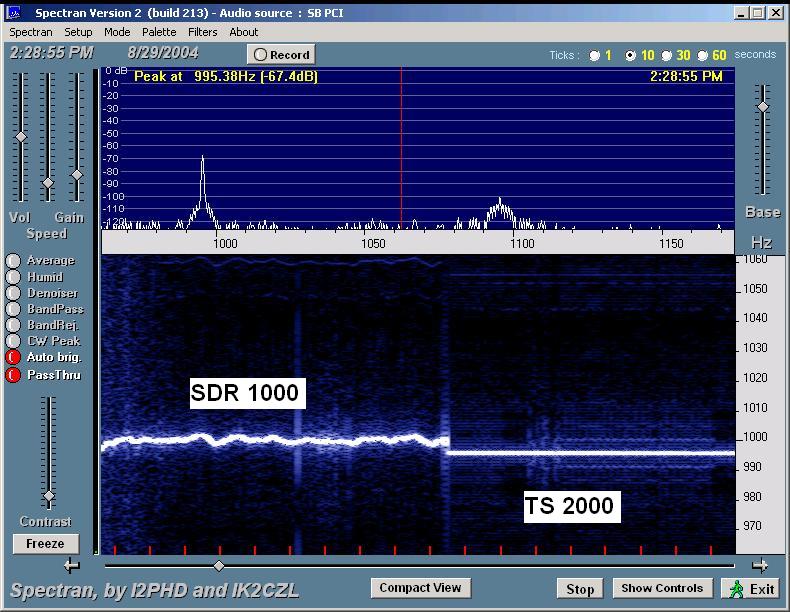The image size is (790, 612).
Task: Click Show Controls button
Action: [x=663, y=588]
